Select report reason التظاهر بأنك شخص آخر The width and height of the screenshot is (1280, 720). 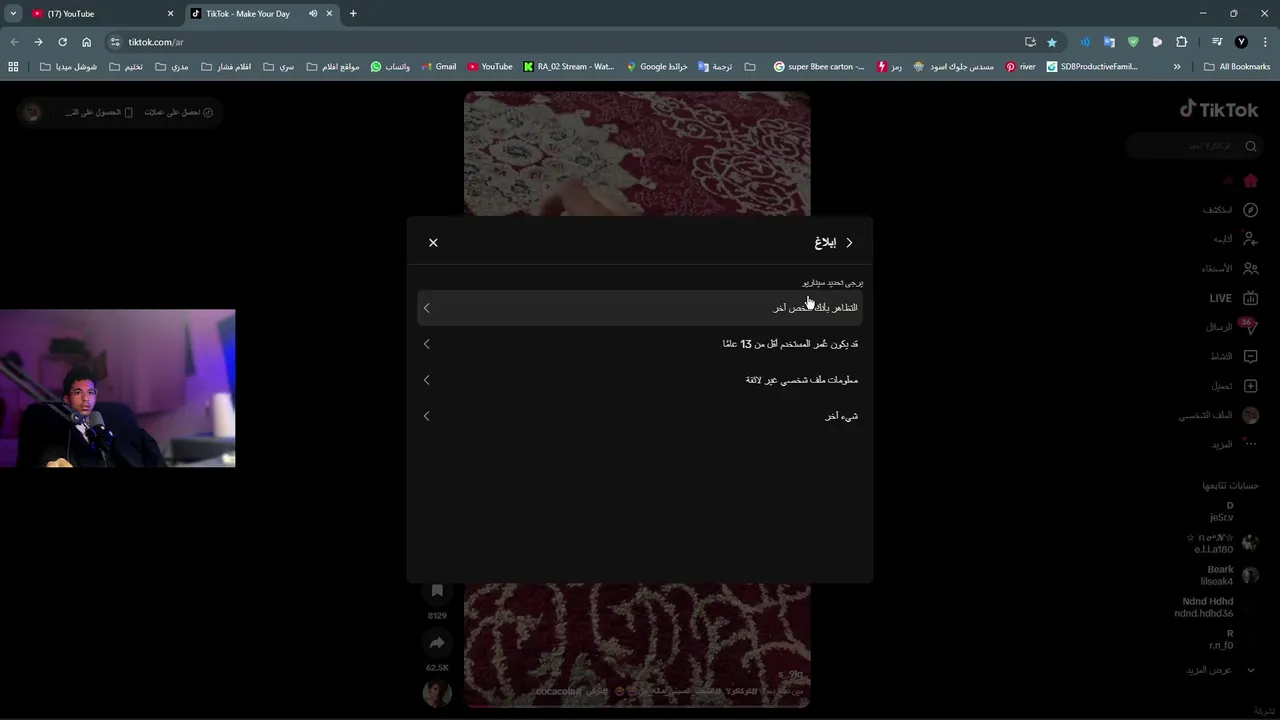pos(640,308)
